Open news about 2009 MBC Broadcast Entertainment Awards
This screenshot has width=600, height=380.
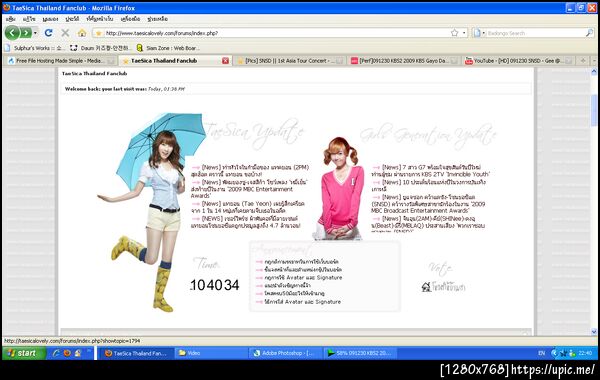tap(428, 204)
